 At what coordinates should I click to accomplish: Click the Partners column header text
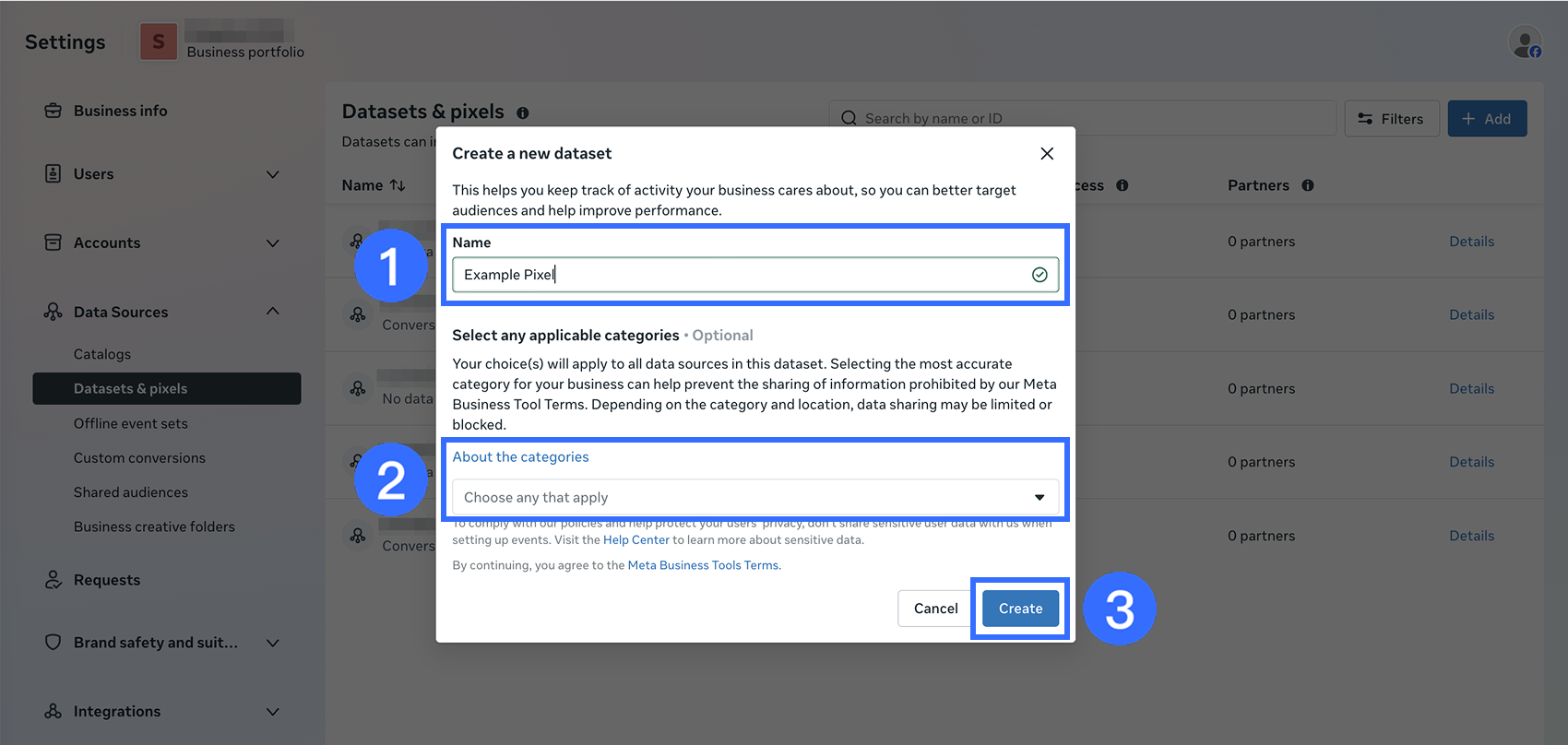pos(1258,185)
